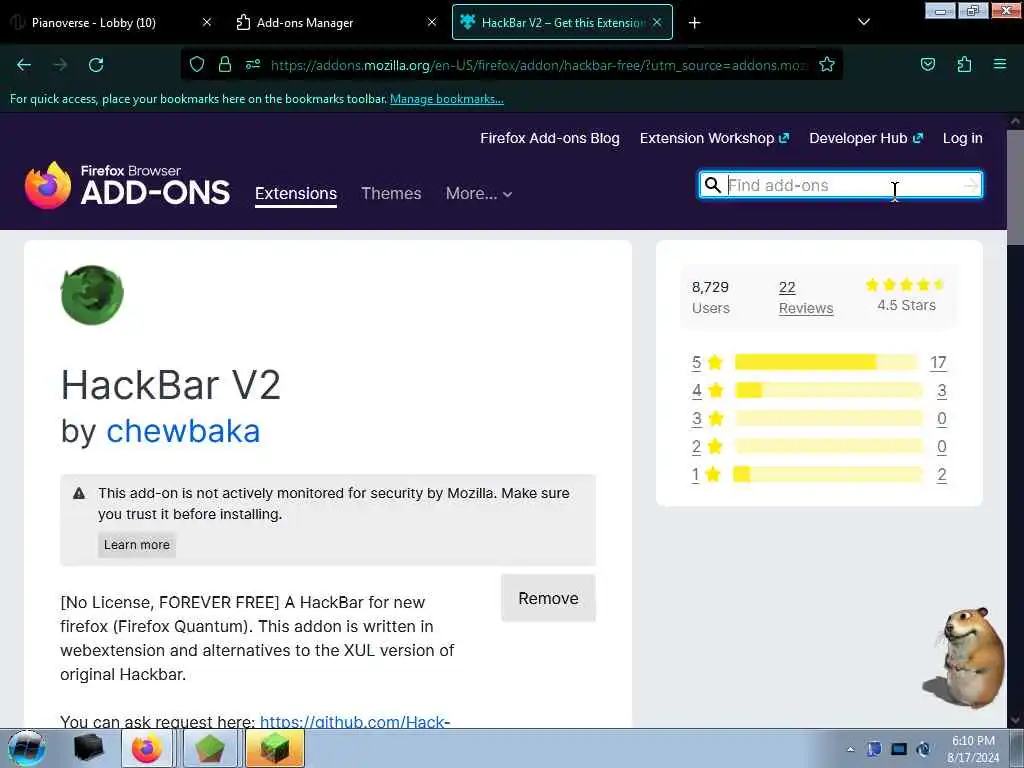Screen dimensions: 1024x768
Task: Click the Remove button
Action: 548,598
